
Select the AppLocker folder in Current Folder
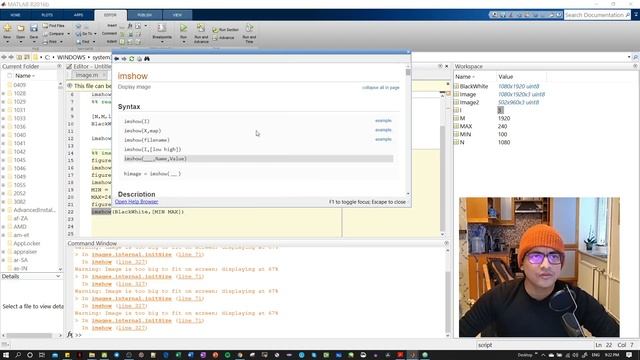[27, 243]
